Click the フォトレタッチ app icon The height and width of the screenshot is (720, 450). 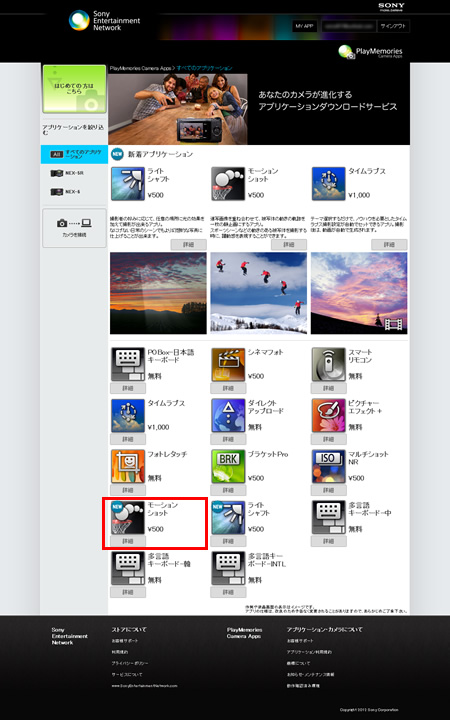pos(128,467)
